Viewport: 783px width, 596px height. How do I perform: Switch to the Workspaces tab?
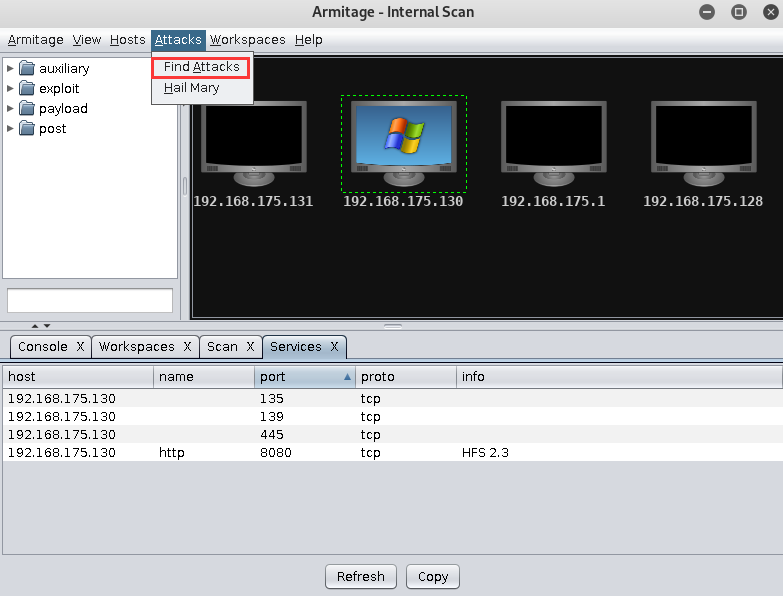(136, 347)
